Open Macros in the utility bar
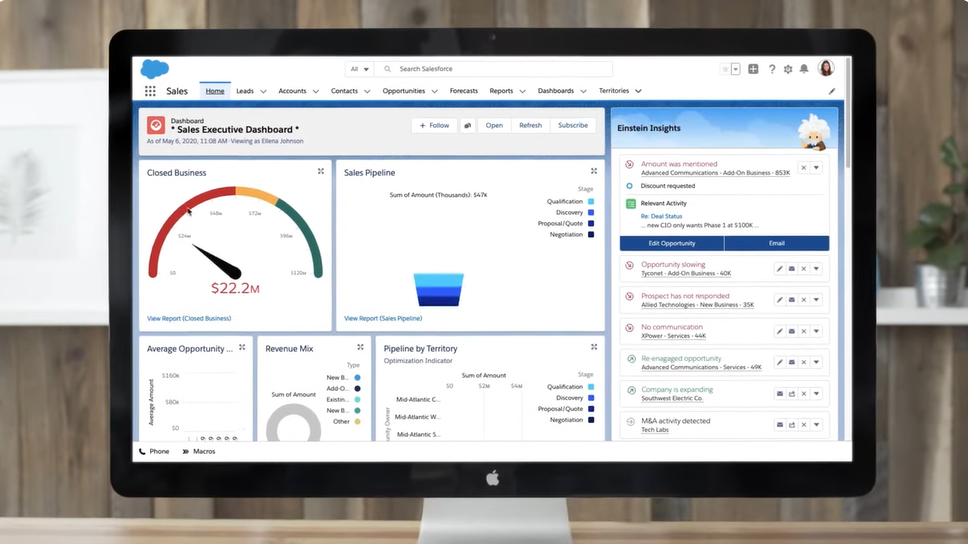This screenshot has width=968, height=544. 199,451
